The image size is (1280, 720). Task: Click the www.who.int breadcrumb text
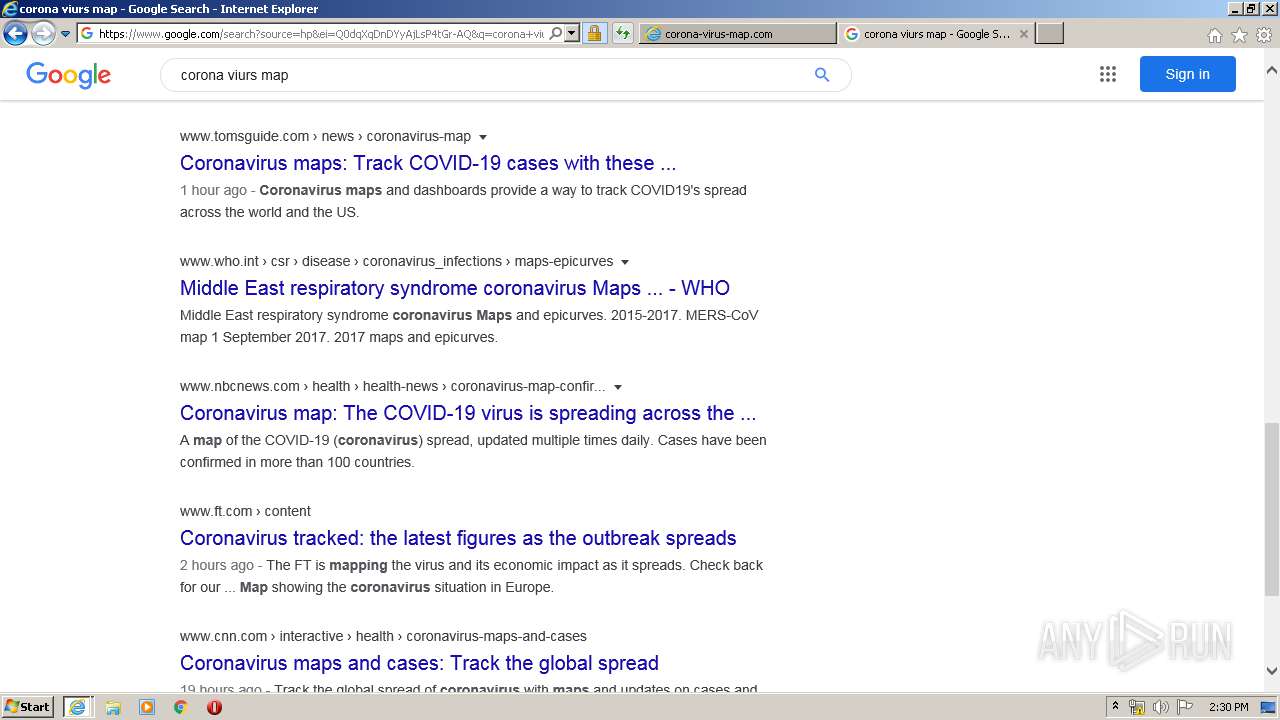[396, 261]
